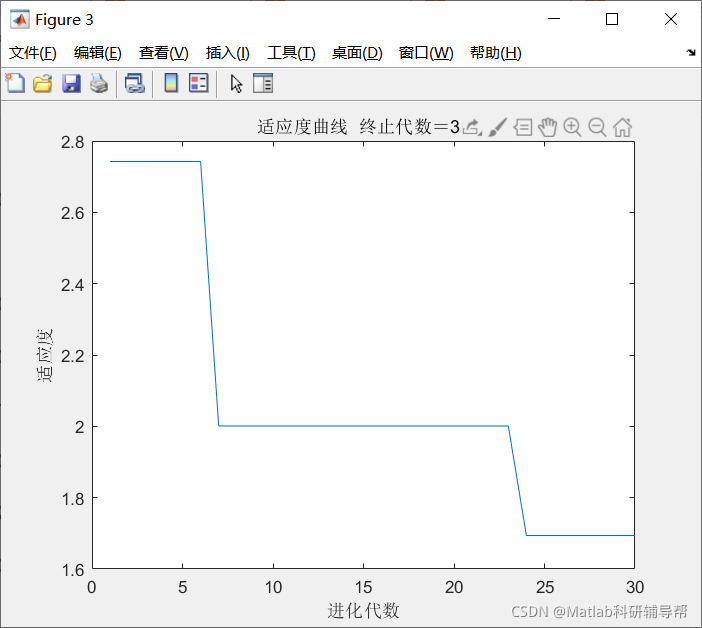
Task: Print the figure using printer icon
Action: tap(99, 84)
